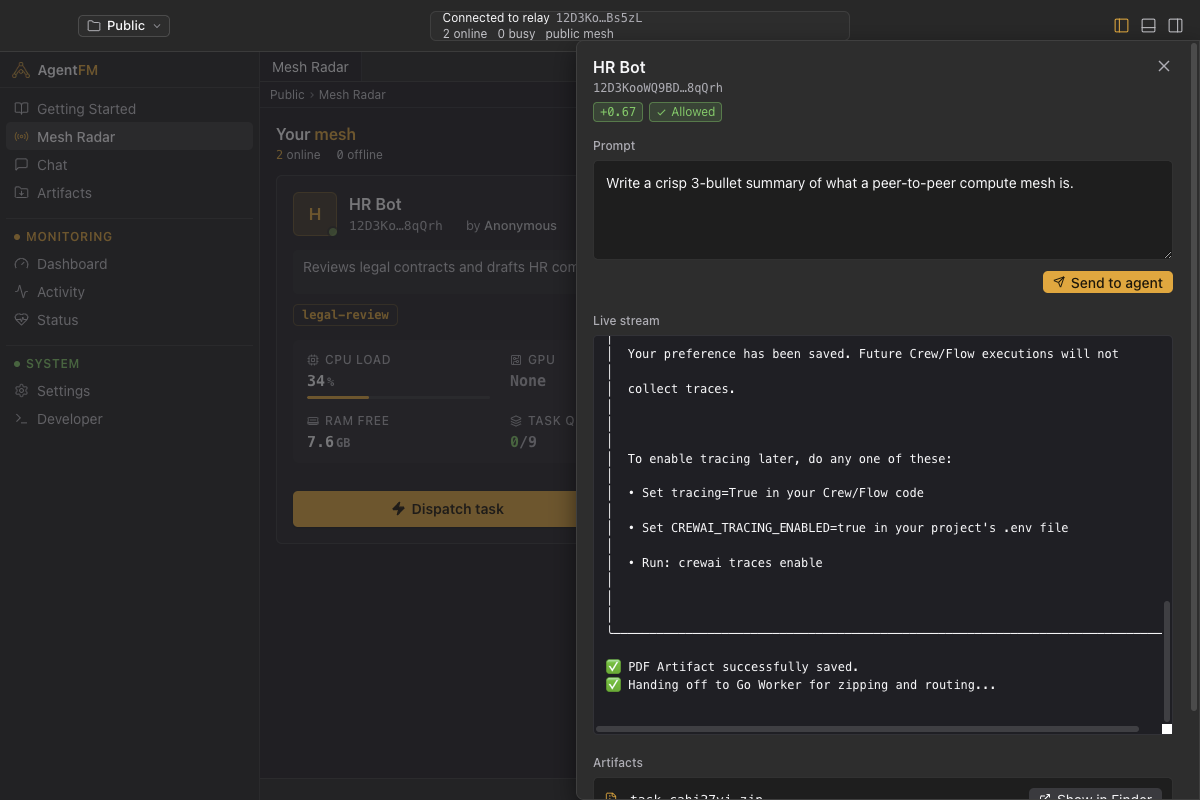Click the +0.67 score badge
Viewport: 1200px width, 800px height.
click(618, 112)
